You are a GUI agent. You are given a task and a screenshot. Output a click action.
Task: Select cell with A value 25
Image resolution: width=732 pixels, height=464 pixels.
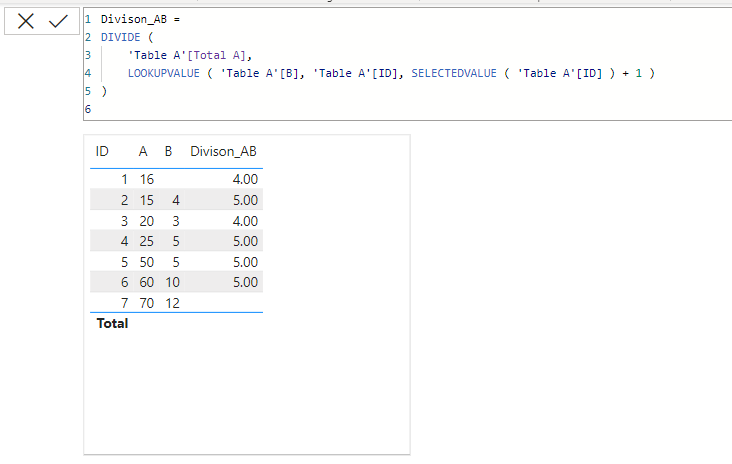(147, 241)
